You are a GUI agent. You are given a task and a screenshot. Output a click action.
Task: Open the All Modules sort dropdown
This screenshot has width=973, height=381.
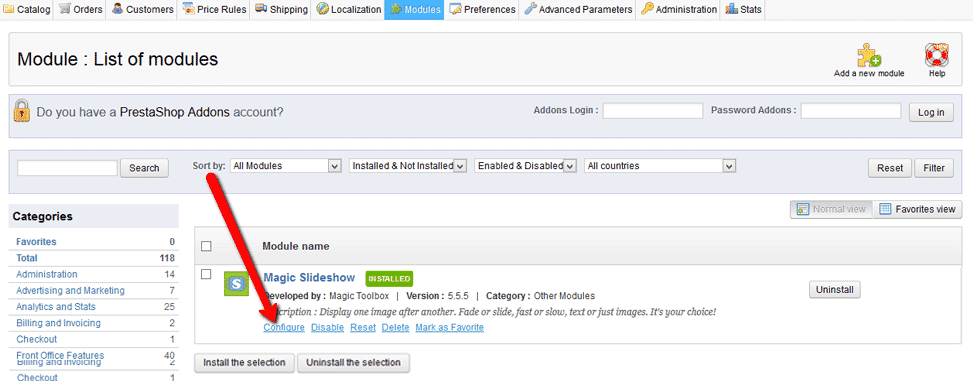(286, 166)
